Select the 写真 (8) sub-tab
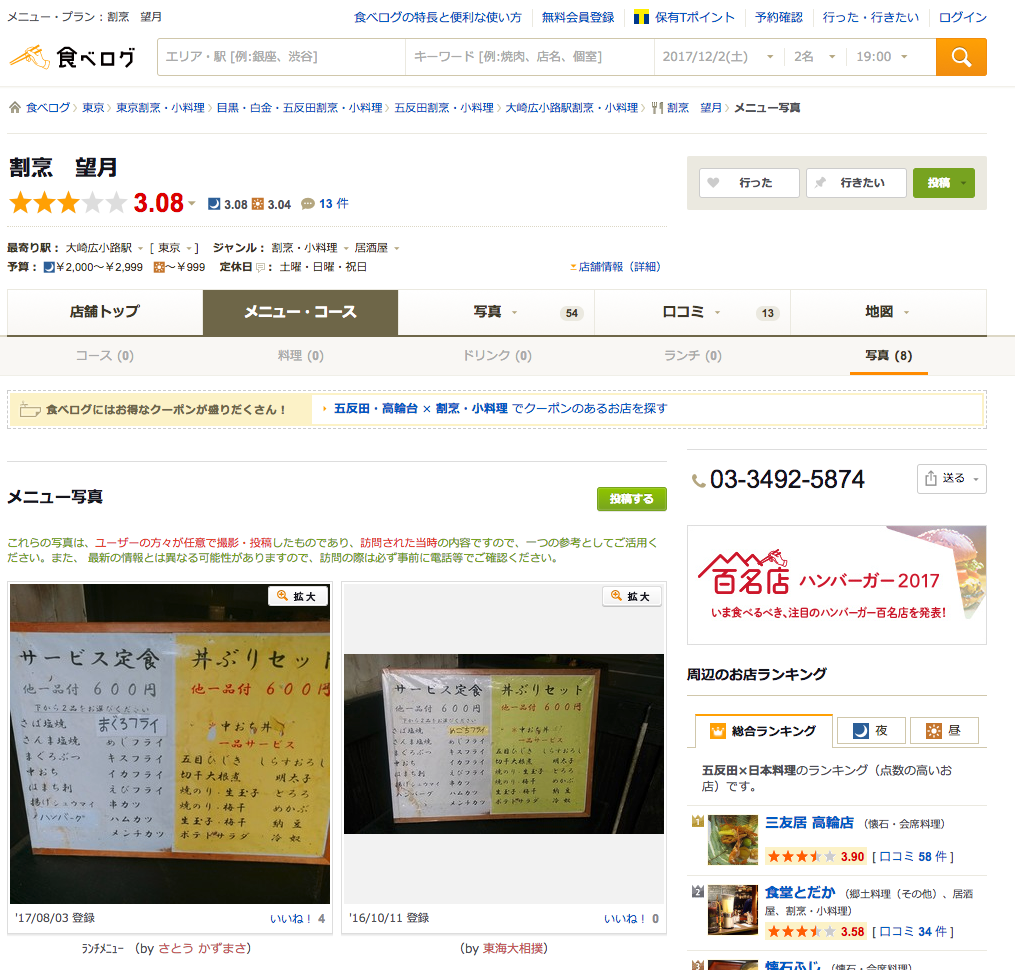Screen dimensions: 1015x970 tap(888, 355)
